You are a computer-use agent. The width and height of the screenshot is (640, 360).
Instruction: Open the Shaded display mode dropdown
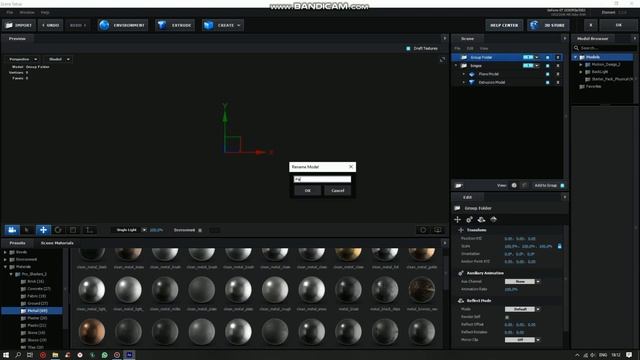pyautogui.click(x=58, y=59)
